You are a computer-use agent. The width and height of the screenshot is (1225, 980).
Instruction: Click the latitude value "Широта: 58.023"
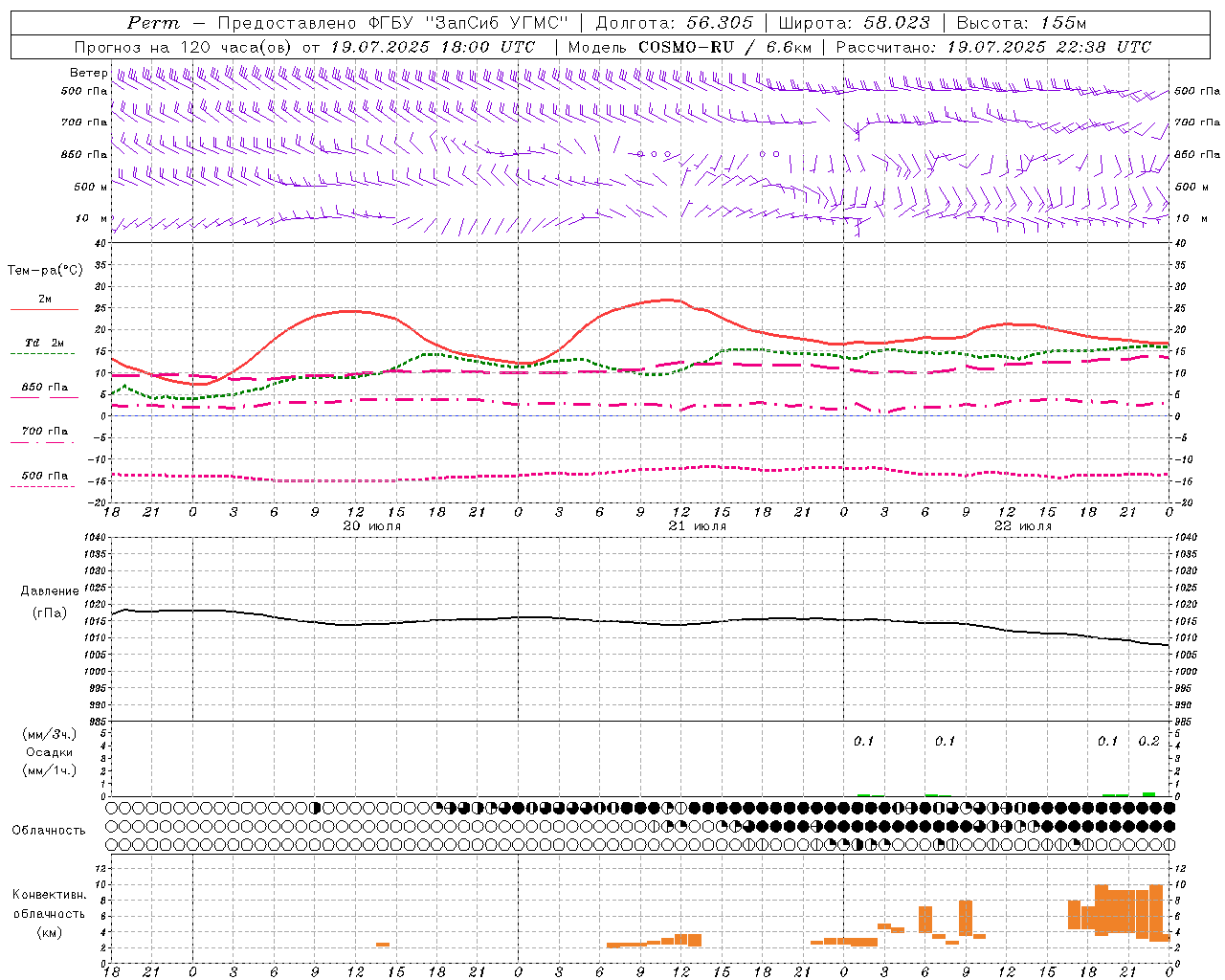[x=854, y=23]
